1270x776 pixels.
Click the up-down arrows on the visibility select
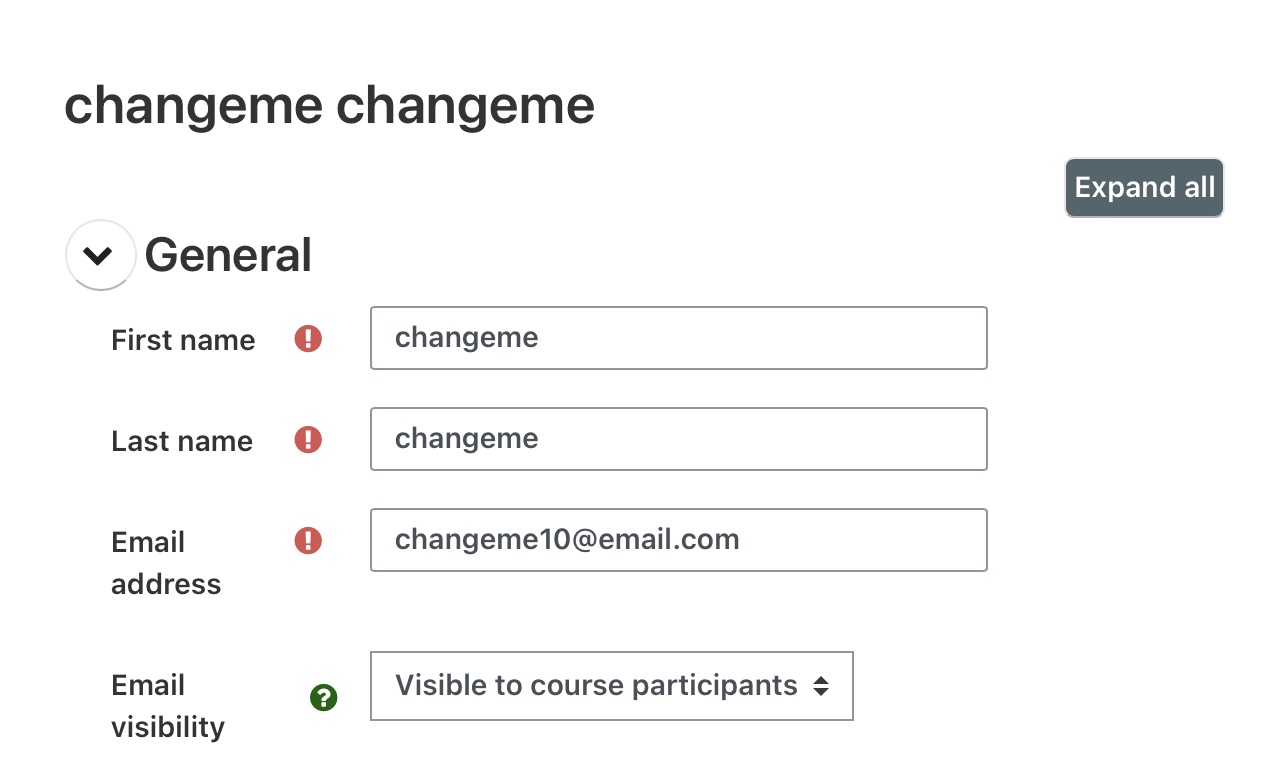click(x=821, y=686)
